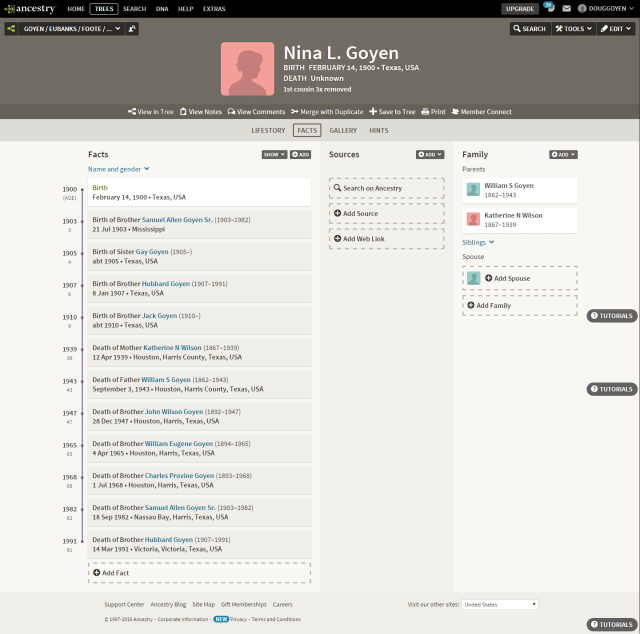This screenshot has height=634, width=640.
Task: Open the Add dropdown in Sources header
Action: [430, 154]
